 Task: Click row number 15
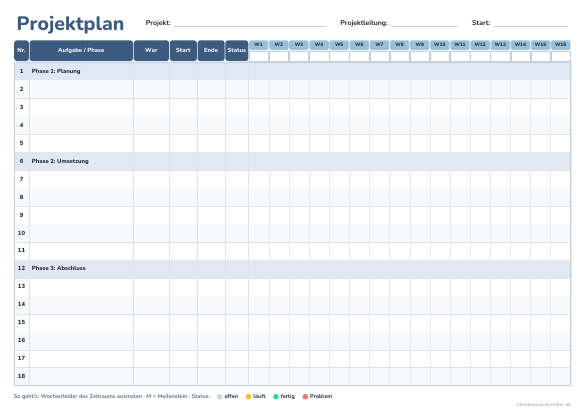pos(22,322)
